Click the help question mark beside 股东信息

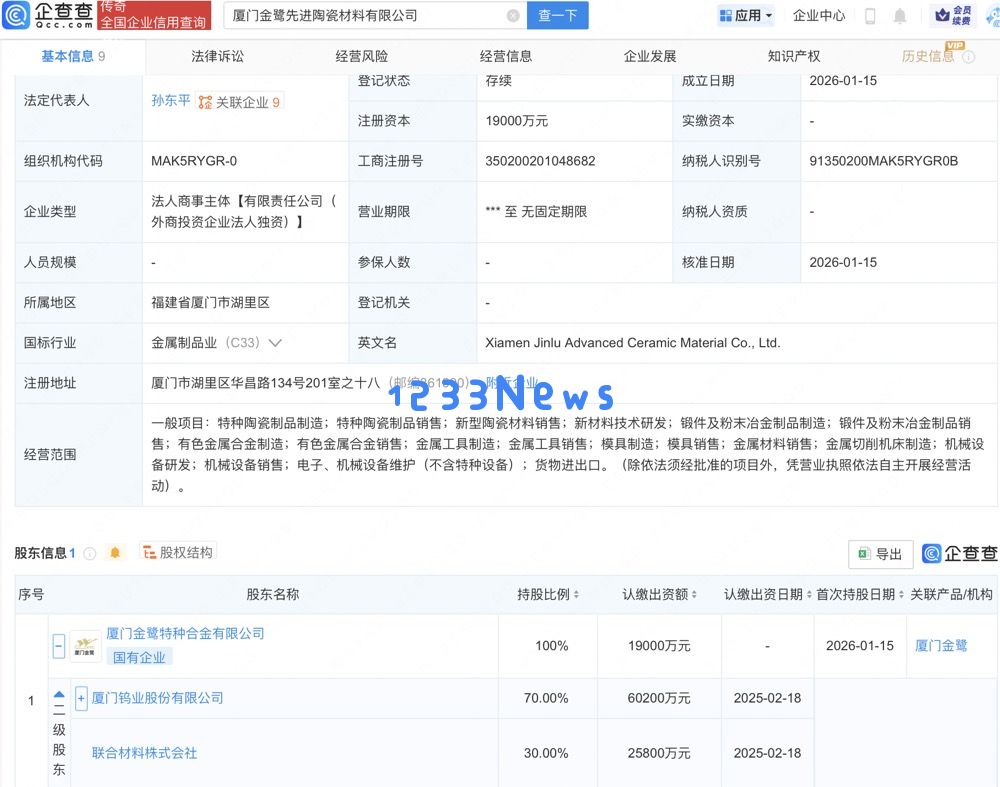click(90, 551)
